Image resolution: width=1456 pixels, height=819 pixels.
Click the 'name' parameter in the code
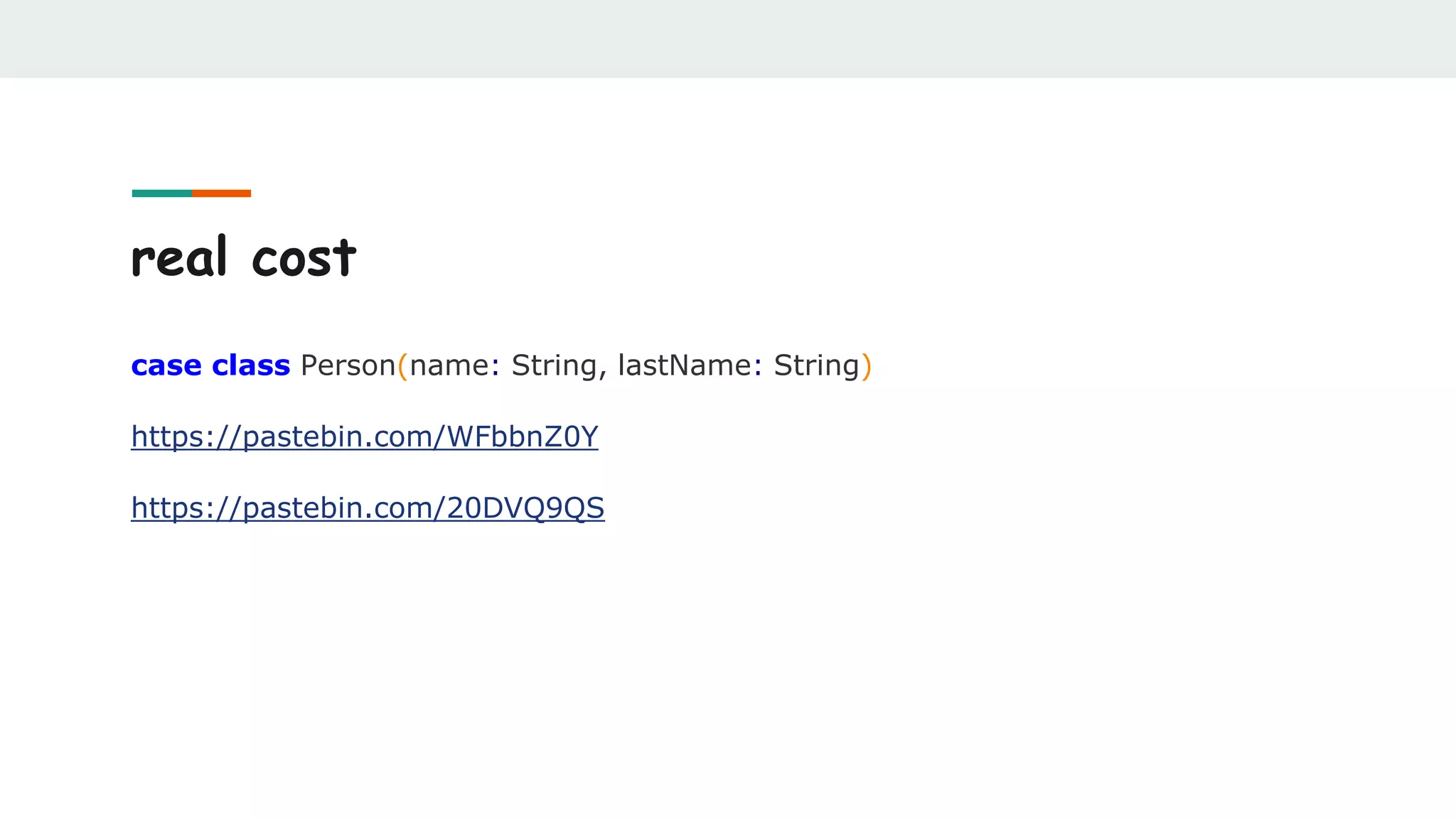[x=449, y=365]
